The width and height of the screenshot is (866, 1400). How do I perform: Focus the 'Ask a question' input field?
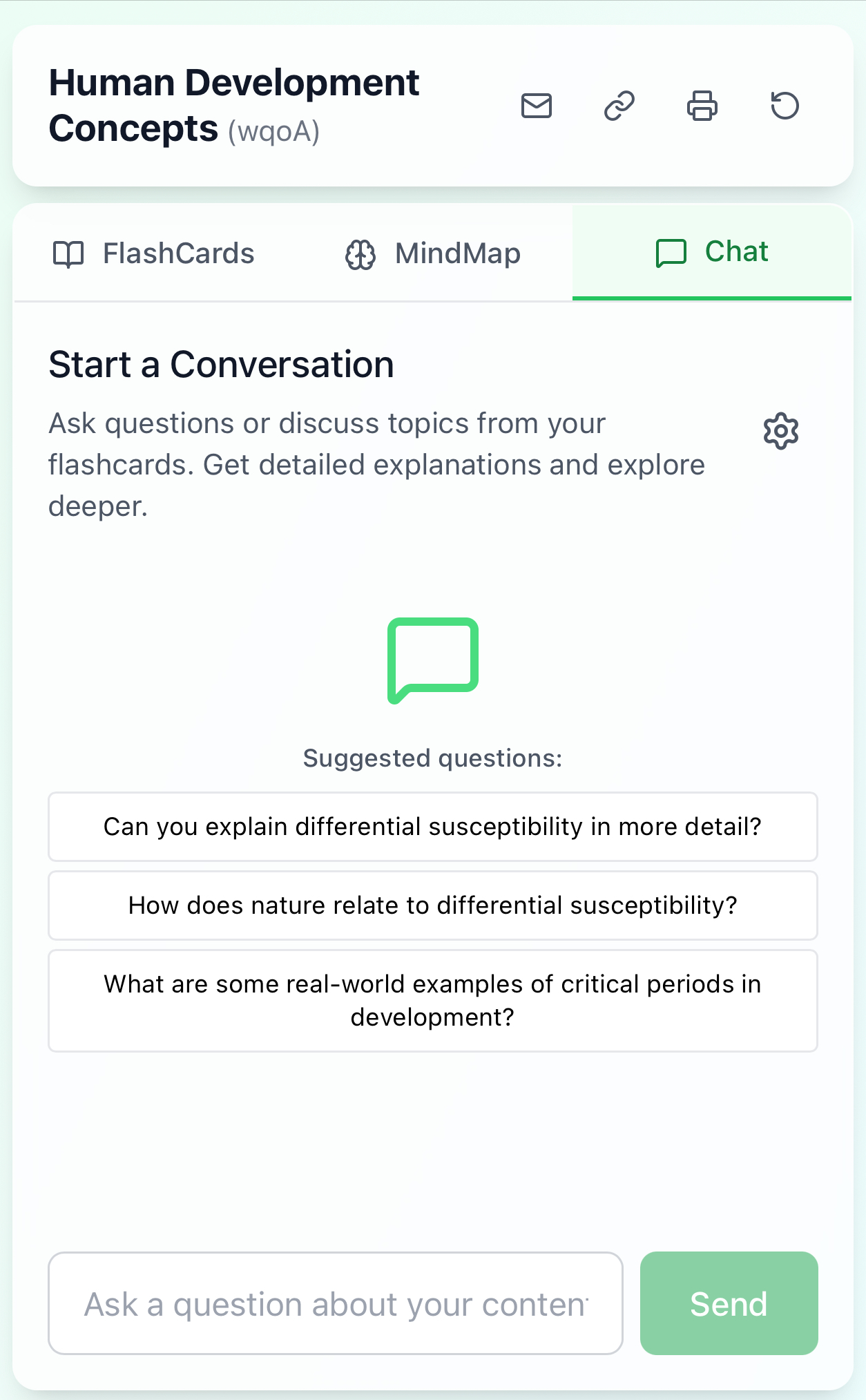(x=336, y=1303)
